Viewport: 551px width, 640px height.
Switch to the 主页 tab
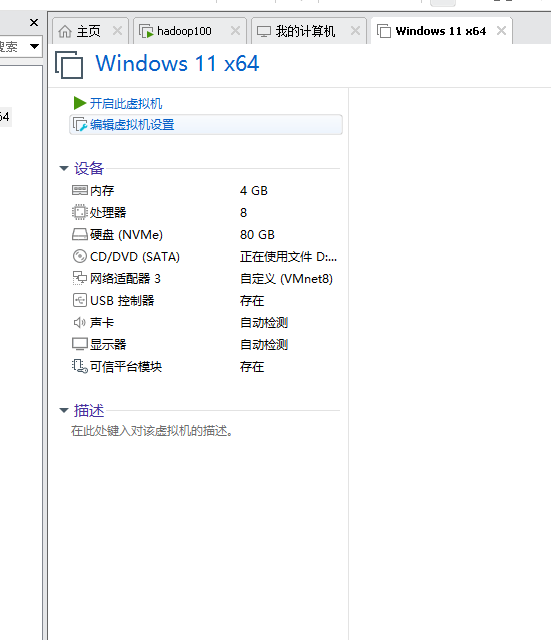pyautogui.click(x=90, y=31)
